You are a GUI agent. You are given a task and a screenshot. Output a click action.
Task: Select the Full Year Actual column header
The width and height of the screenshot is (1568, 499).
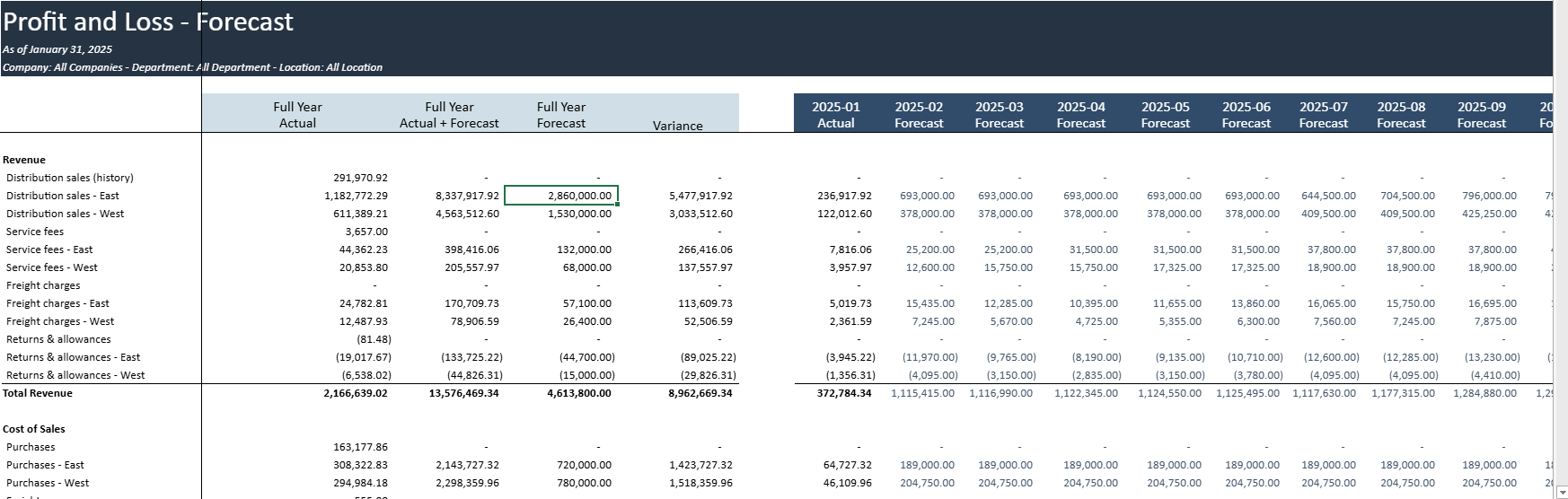(x=297, y=115)
